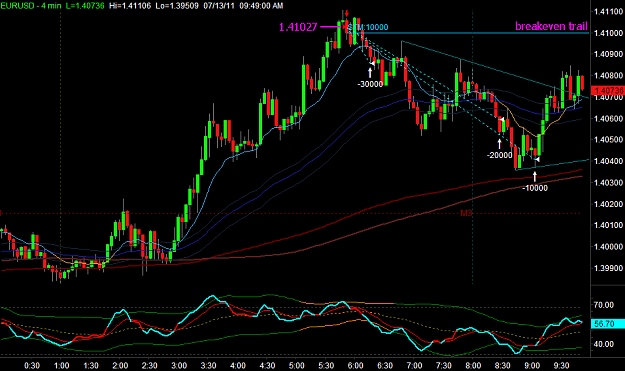Click the 4:00 time axis label
The height and width of the screenshot is (371, 625).
[238, 365]
